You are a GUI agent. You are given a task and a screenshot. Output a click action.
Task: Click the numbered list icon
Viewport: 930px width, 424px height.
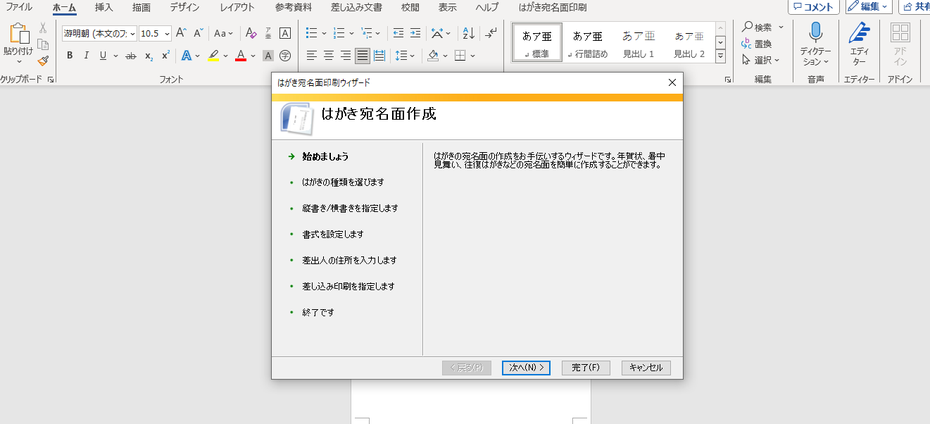[x=339, y=33]
